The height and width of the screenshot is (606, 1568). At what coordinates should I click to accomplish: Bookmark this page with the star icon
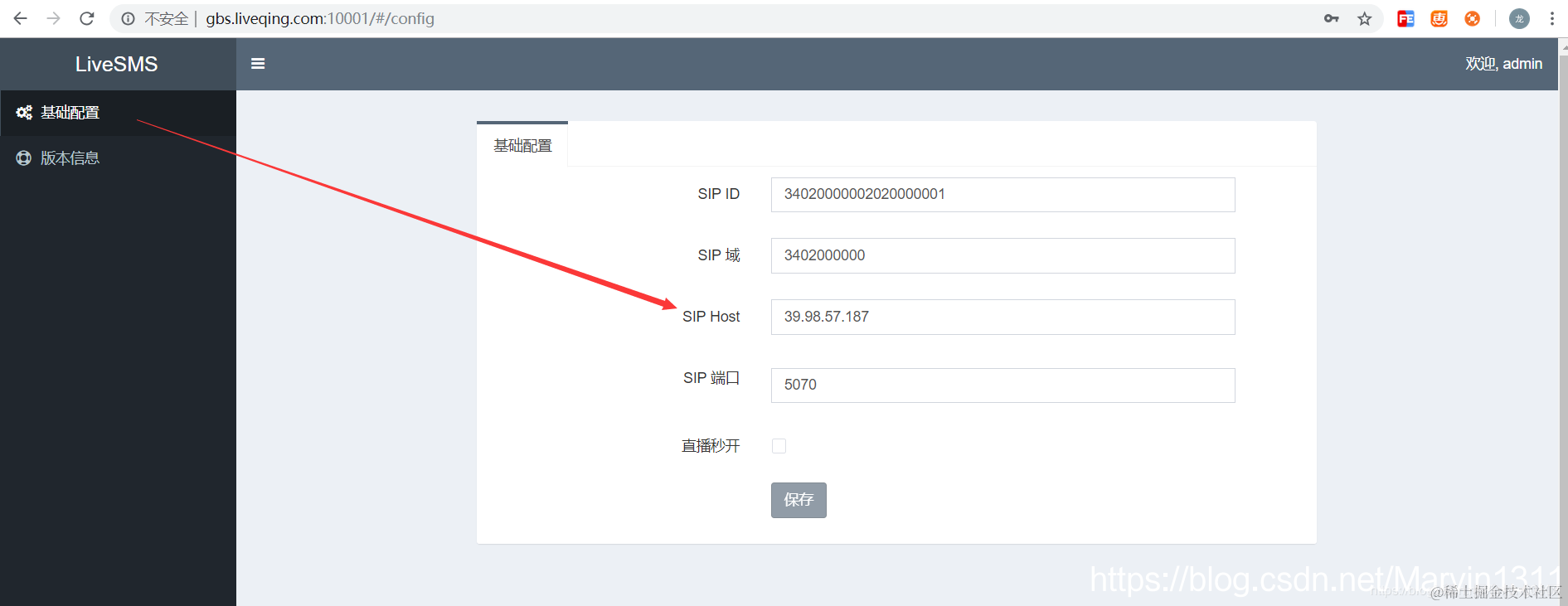point(1364,18)
